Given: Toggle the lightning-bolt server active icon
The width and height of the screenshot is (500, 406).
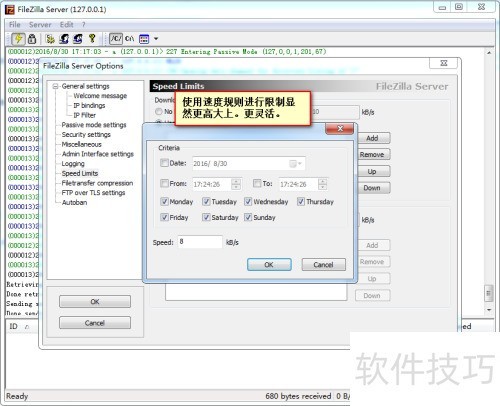Looking at the screenshot, I should pyautogui.click(x=18, y=39).
